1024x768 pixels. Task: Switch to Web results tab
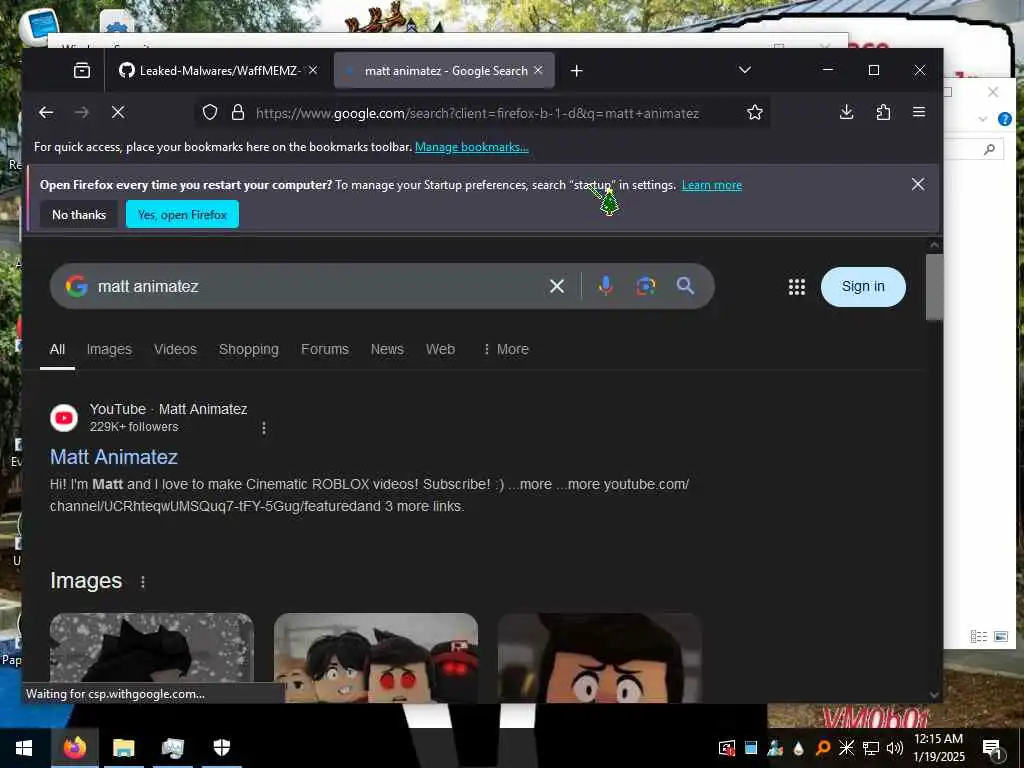[x=440, y=349]
